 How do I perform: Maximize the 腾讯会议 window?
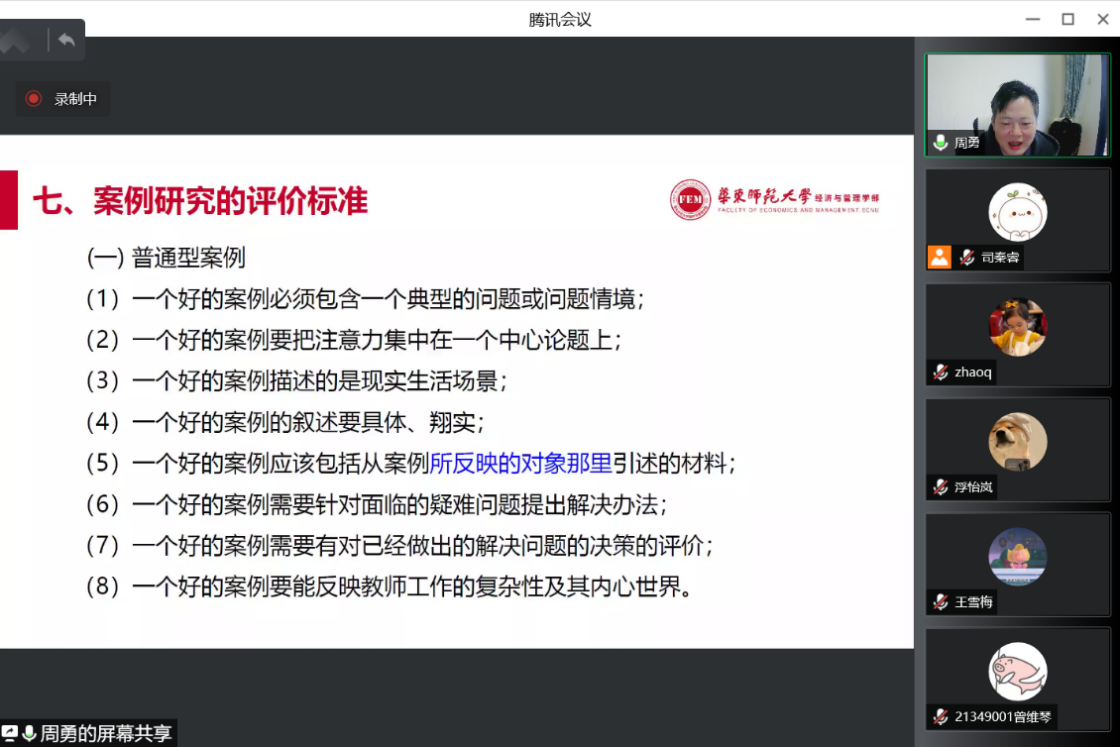pyautogui.click(x=1068, y=19)
